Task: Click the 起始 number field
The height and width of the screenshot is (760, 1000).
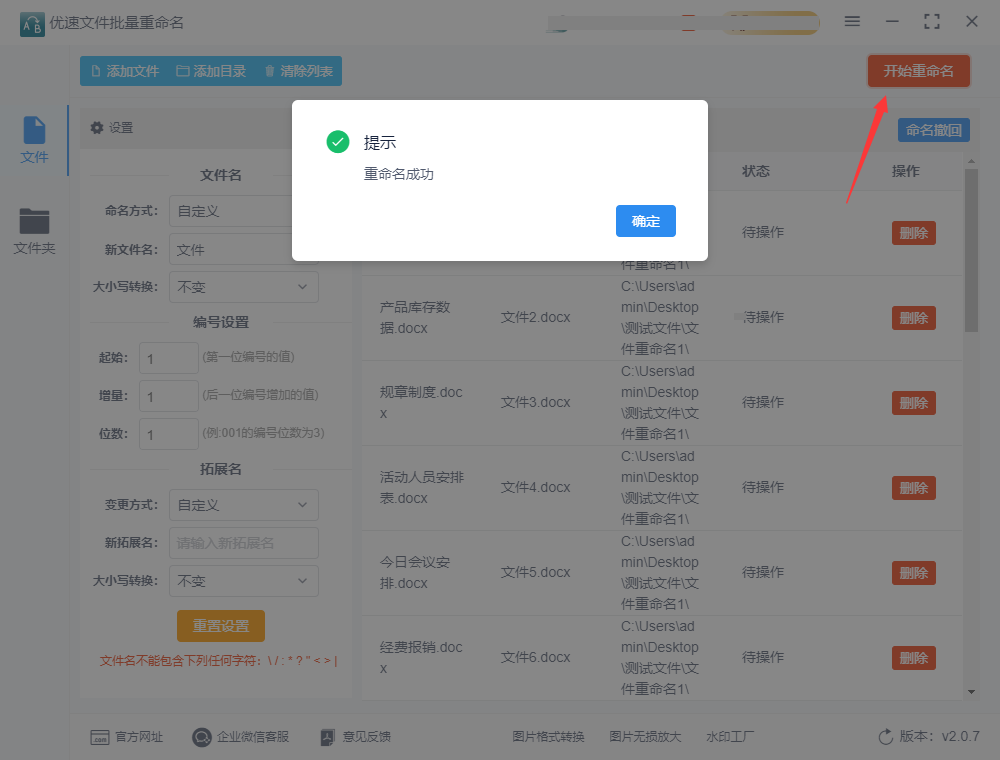Action: 168,358
